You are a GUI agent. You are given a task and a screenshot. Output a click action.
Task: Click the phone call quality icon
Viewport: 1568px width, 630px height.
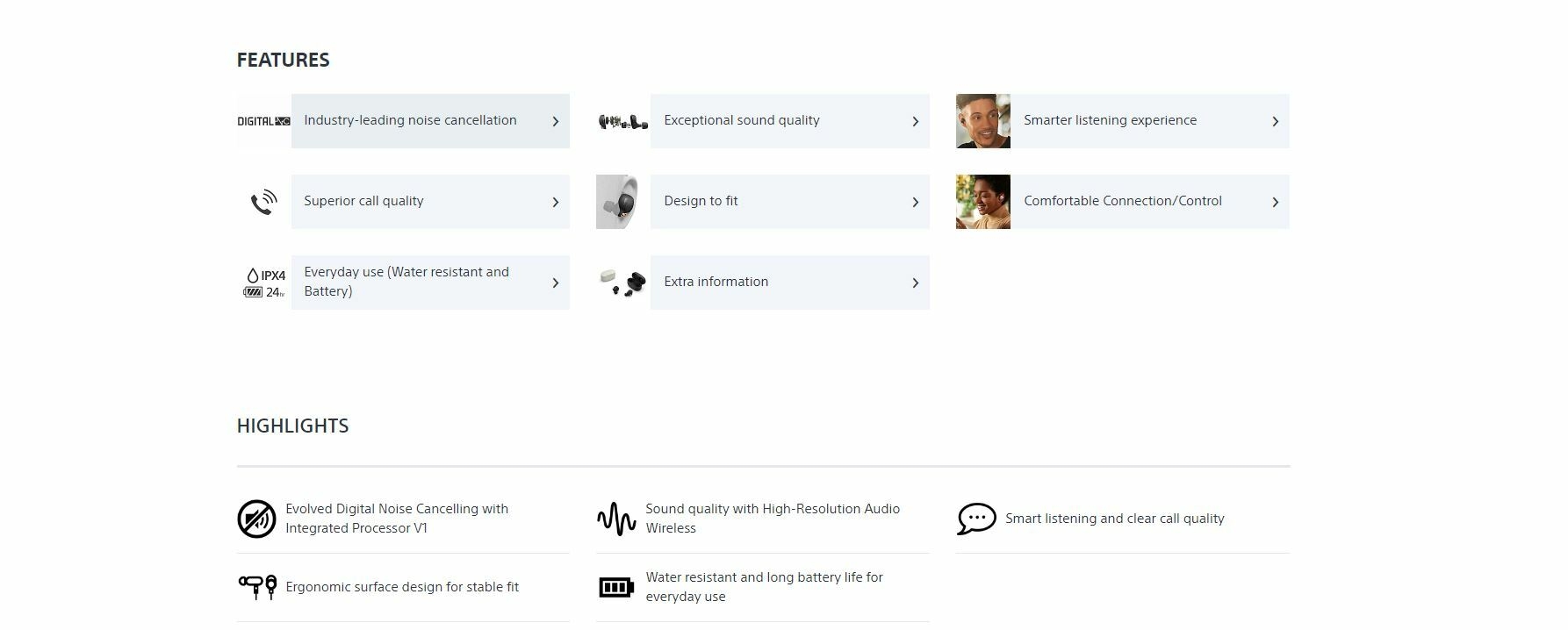[263, 202]
